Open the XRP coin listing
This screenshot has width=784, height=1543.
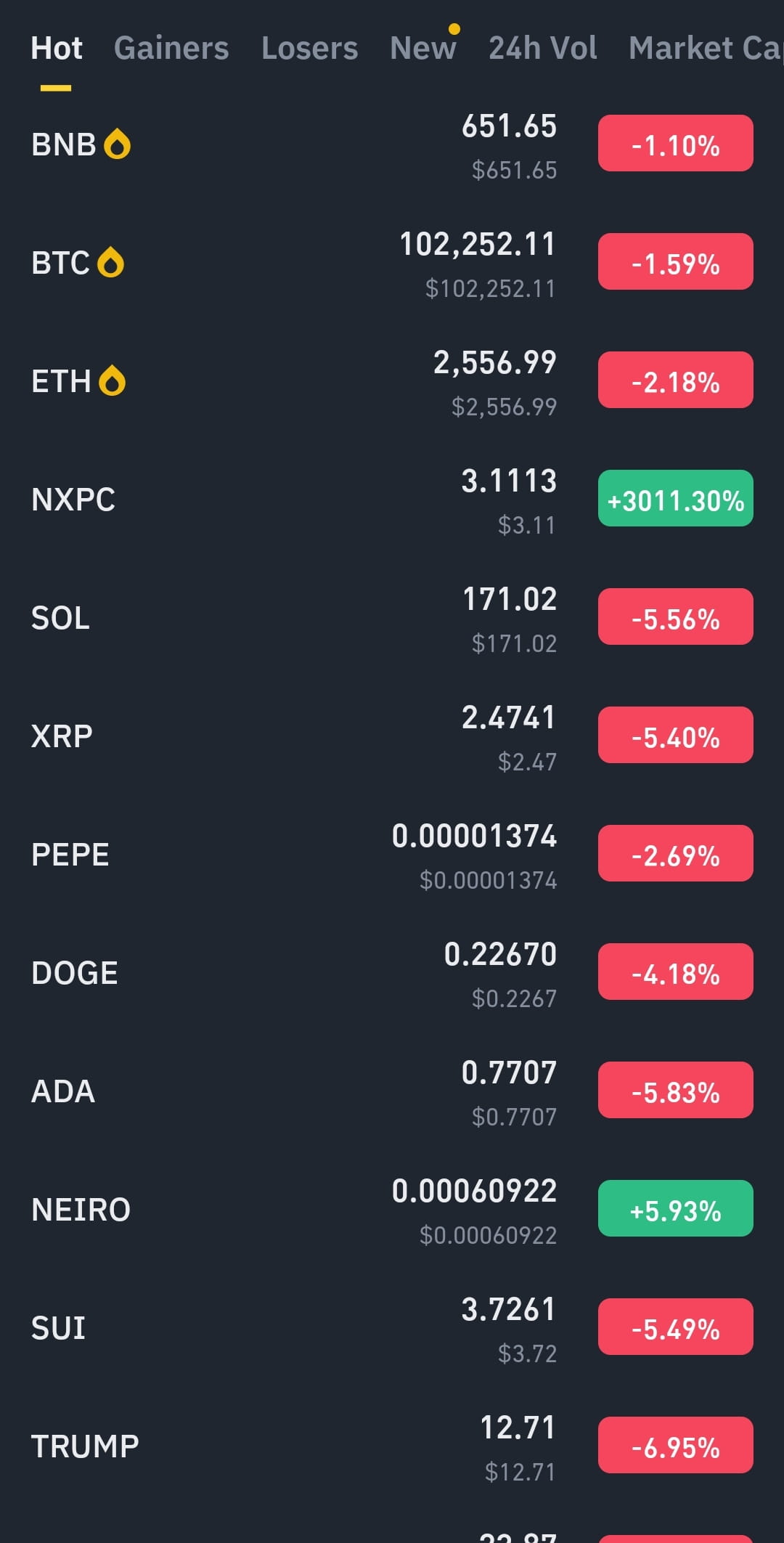tap(392, 736)
